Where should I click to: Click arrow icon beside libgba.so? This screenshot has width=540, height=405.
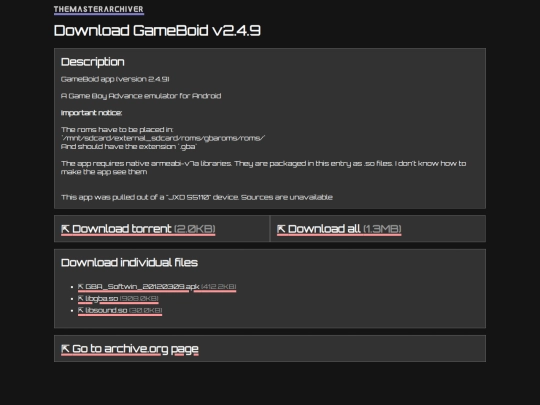(x=81, y=298)
